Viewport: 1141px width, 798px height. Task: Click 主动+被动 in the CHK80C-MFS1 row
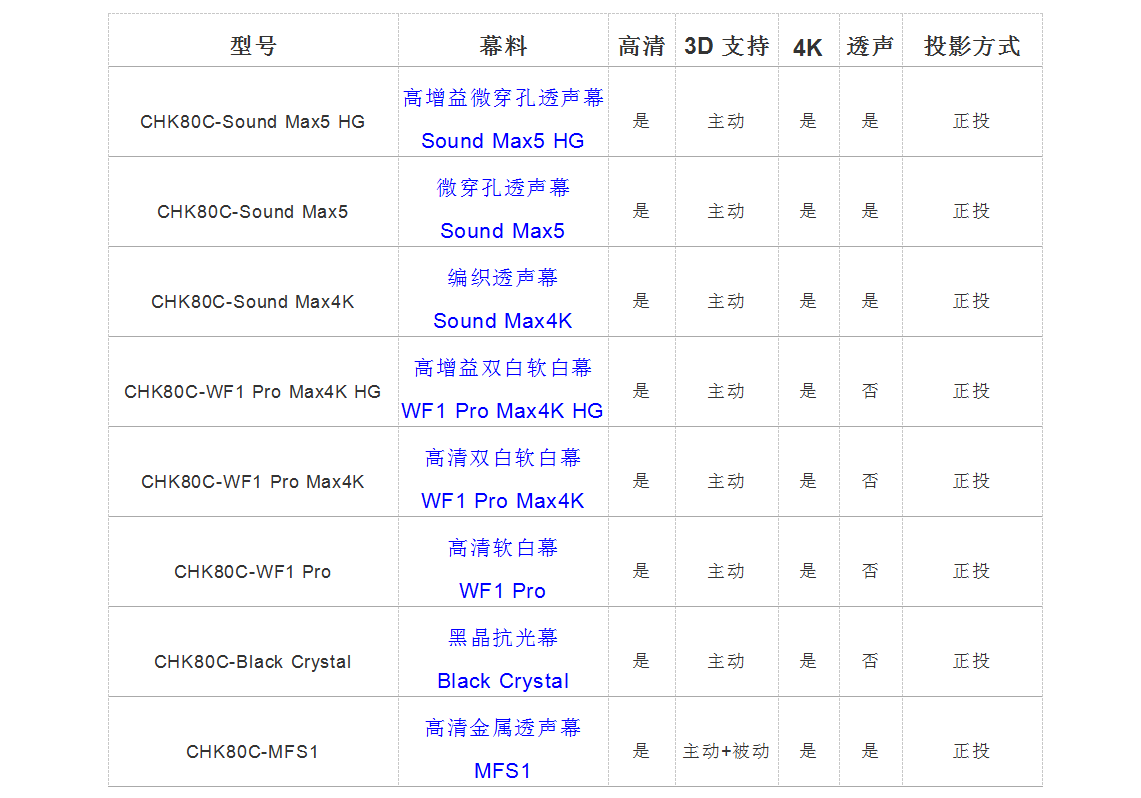coord(726,751)
